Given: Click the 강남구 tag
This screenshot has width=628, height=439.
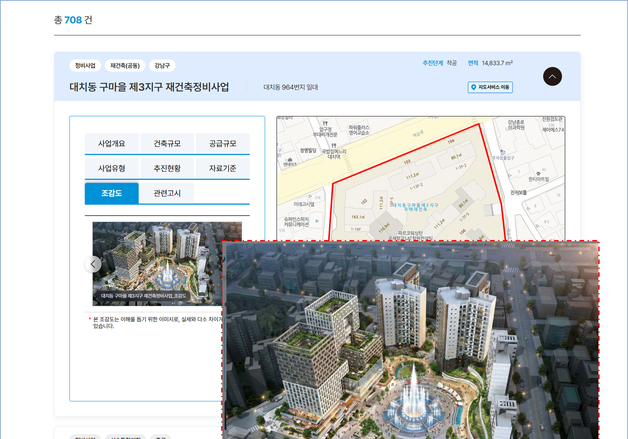Looking at the screenshot, I should click(x=162, y=66).
